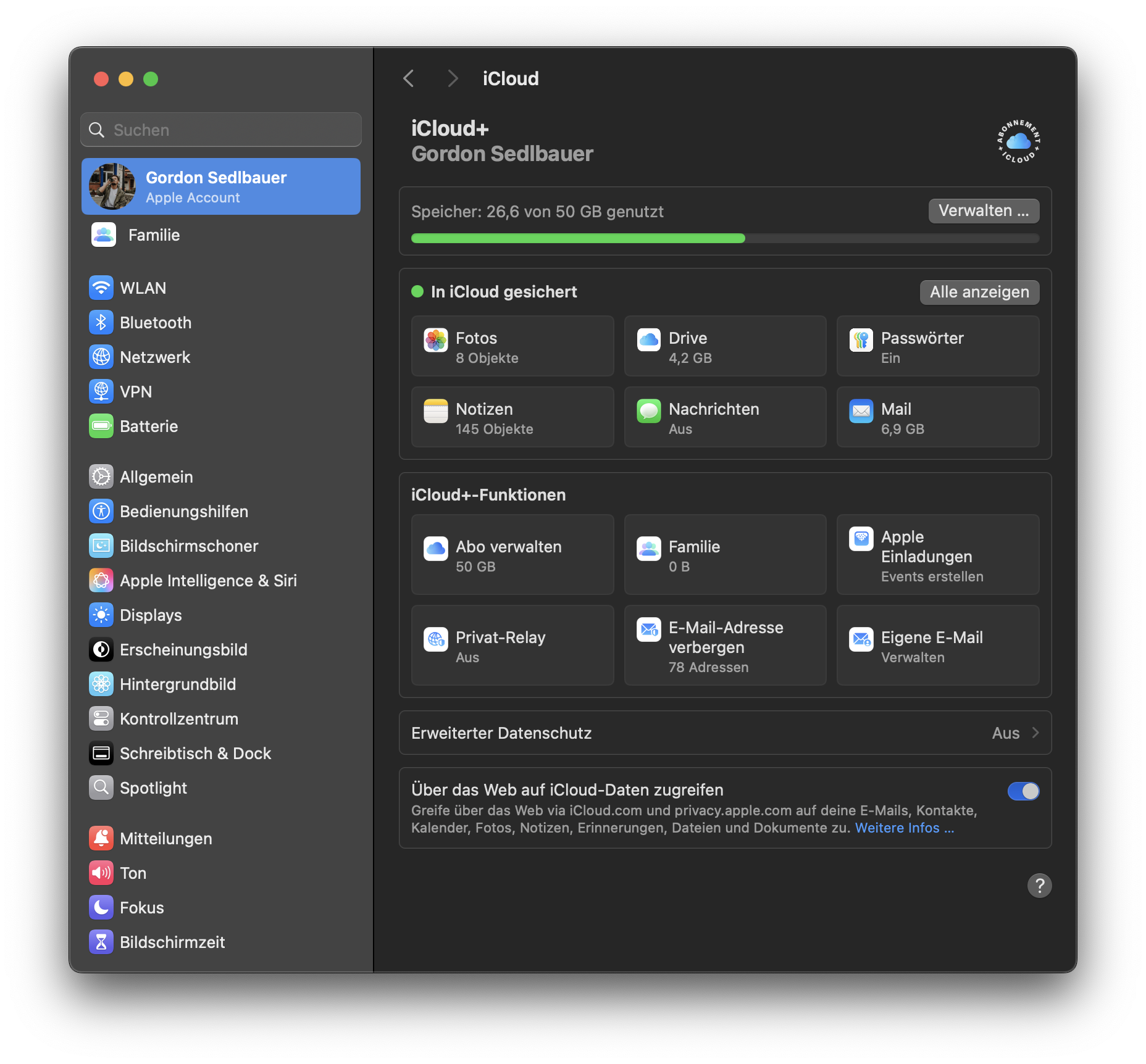Select the iCloud Drive tile

[x=724, y=346]
